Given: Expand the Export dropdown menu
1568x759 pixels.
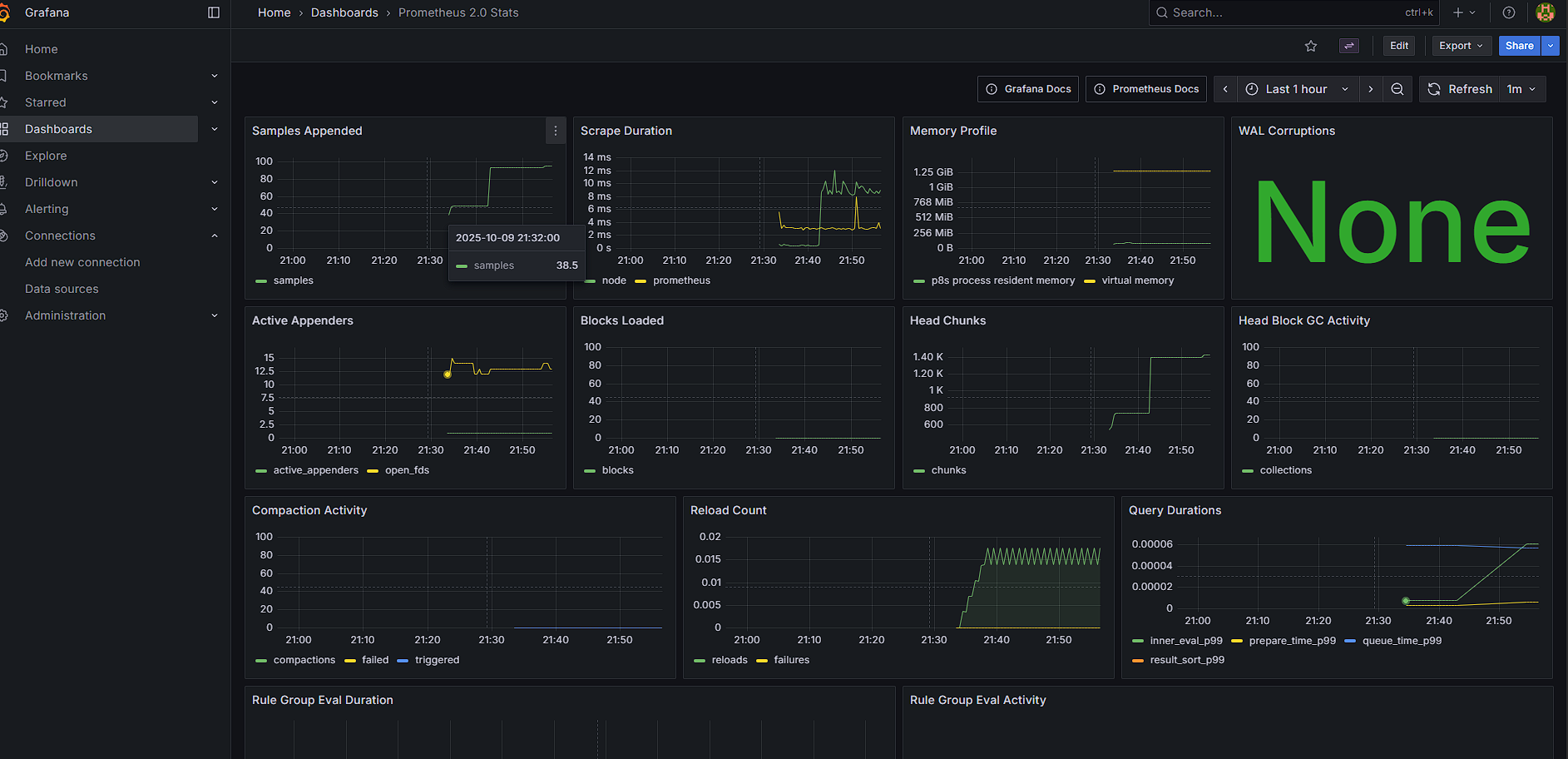Looking at the screenshot, I should pos(1461,46).
